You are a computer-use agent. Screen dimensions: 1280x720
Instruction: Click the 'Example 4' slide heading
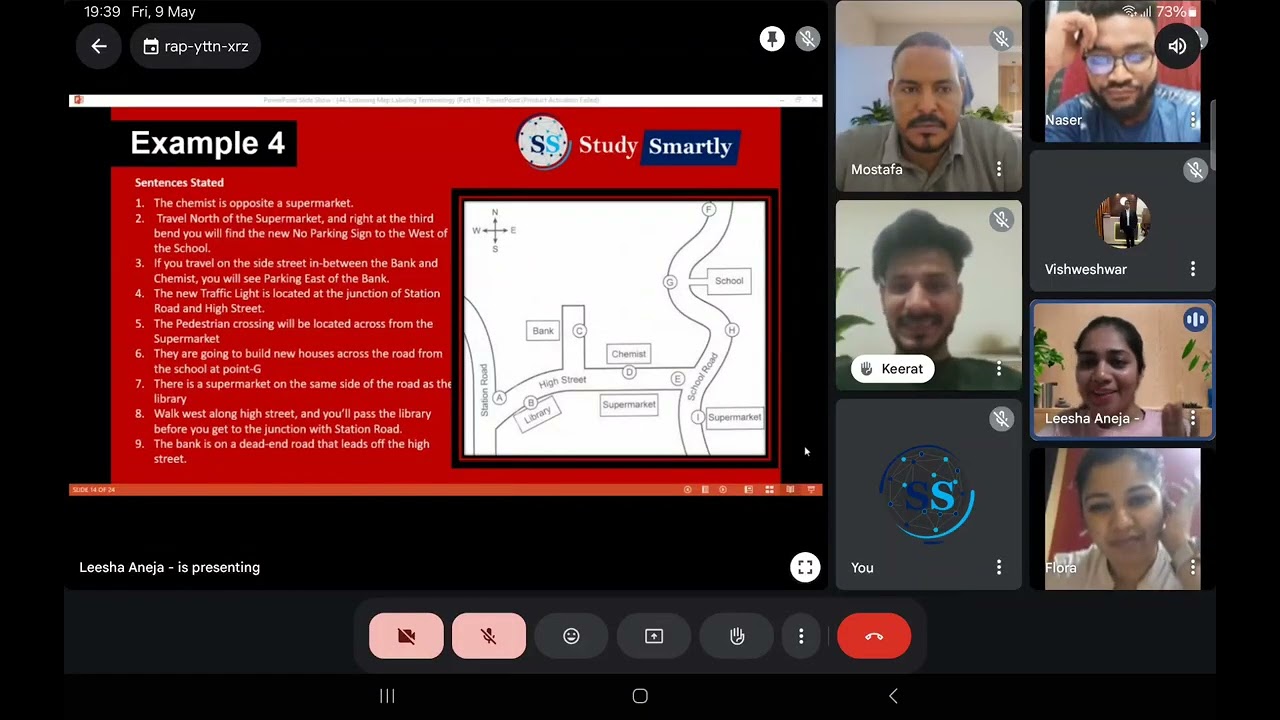point(207,143)
